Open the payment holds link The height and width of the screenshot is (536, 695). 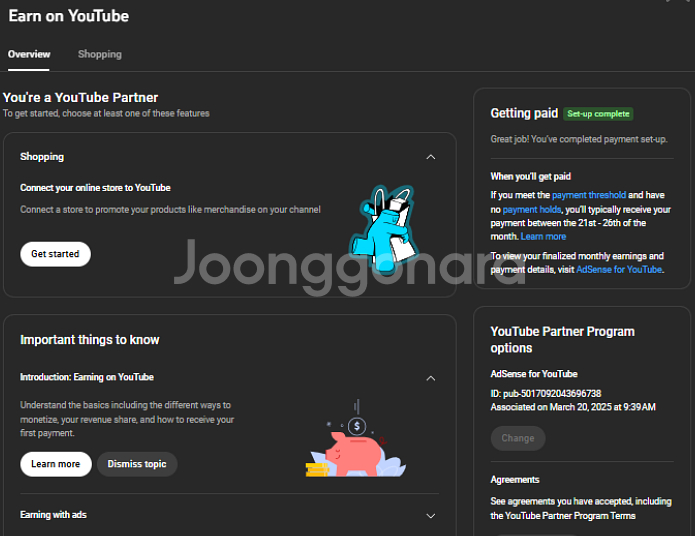(532, 209)
